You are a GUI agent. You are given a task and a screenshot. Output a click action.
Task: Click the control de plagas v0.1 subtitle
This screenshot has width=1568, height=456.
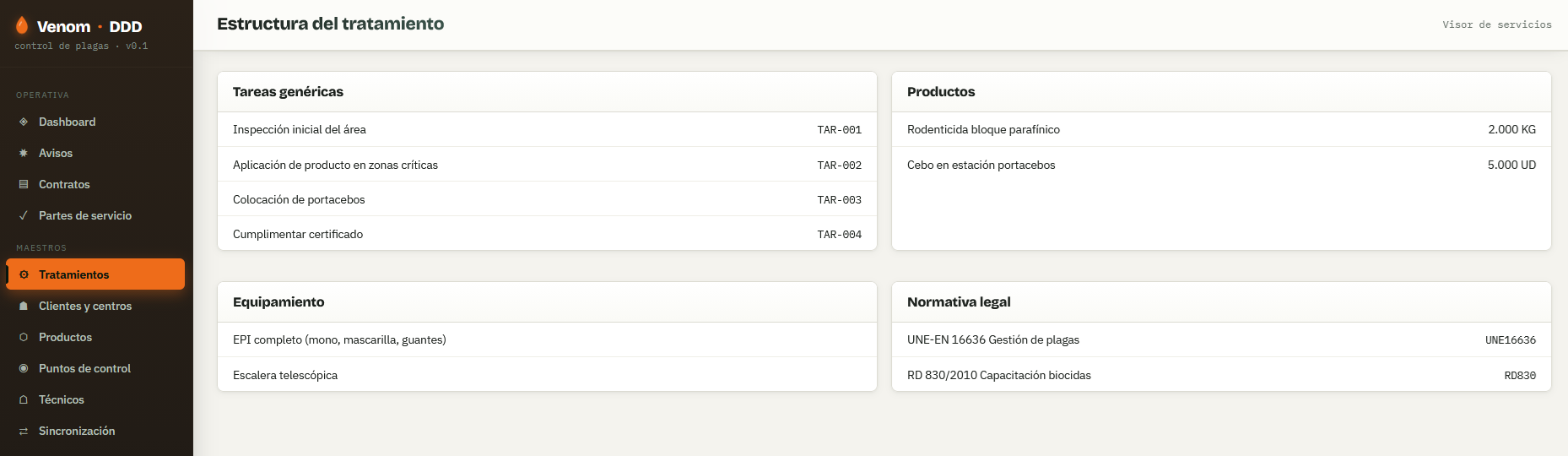pyautogui.click(x=81, y=46)
